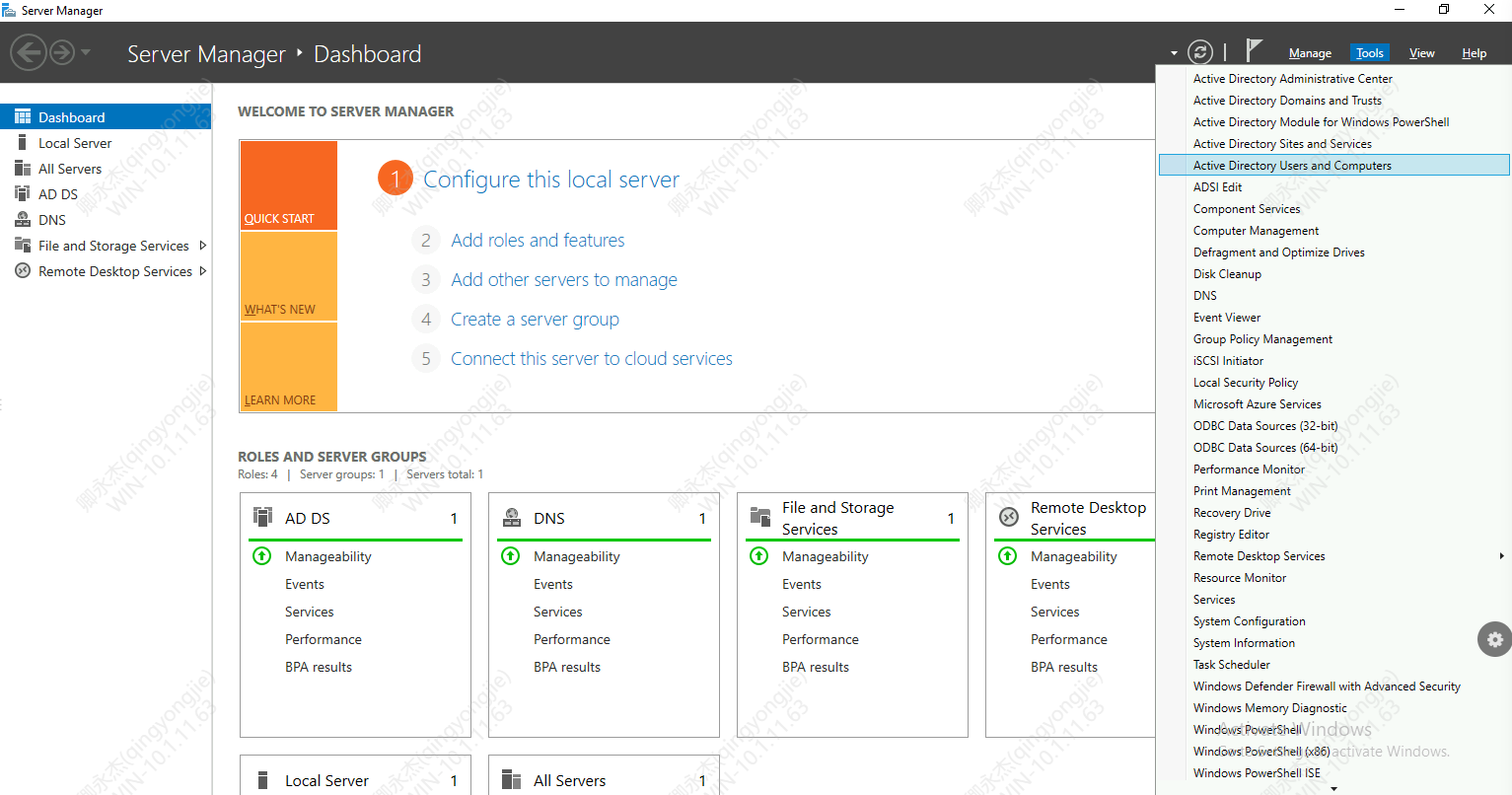Screen dimensions: 1512x795
Task: Click Manageability status icon in AD DS tile
Action: (262, 555)
